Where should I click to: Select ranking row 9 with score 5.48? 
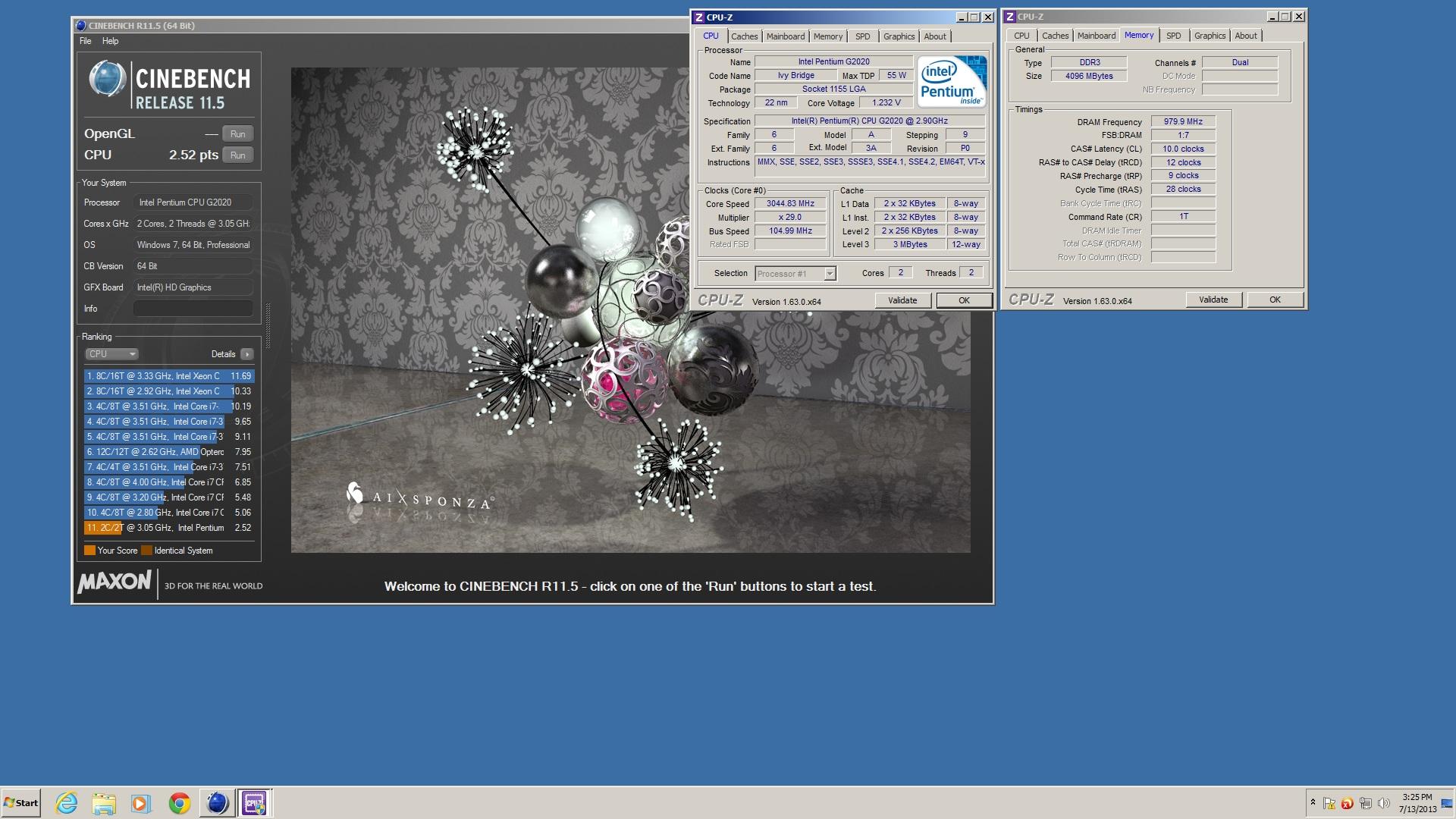tap(168, 497)
